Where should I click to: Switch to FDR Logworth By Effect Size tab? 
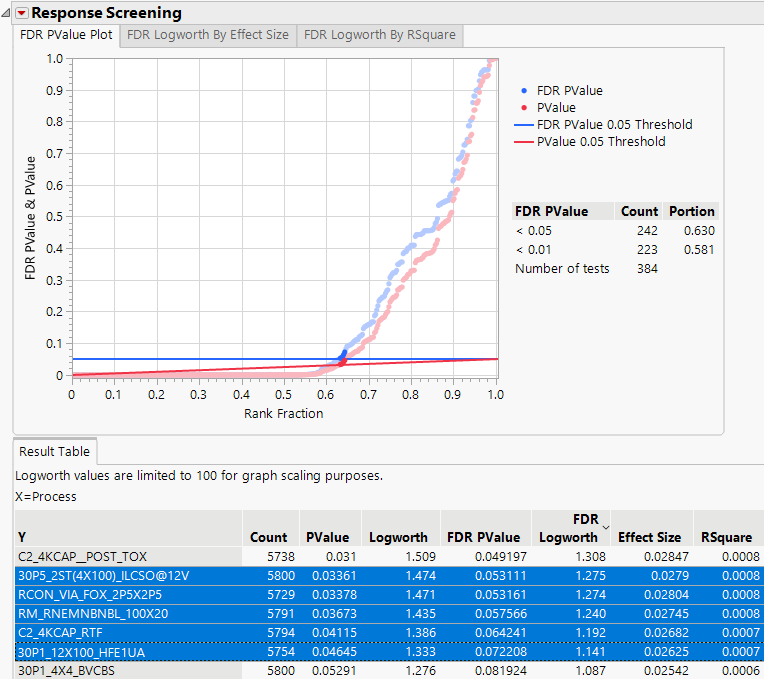pos(208,35)
